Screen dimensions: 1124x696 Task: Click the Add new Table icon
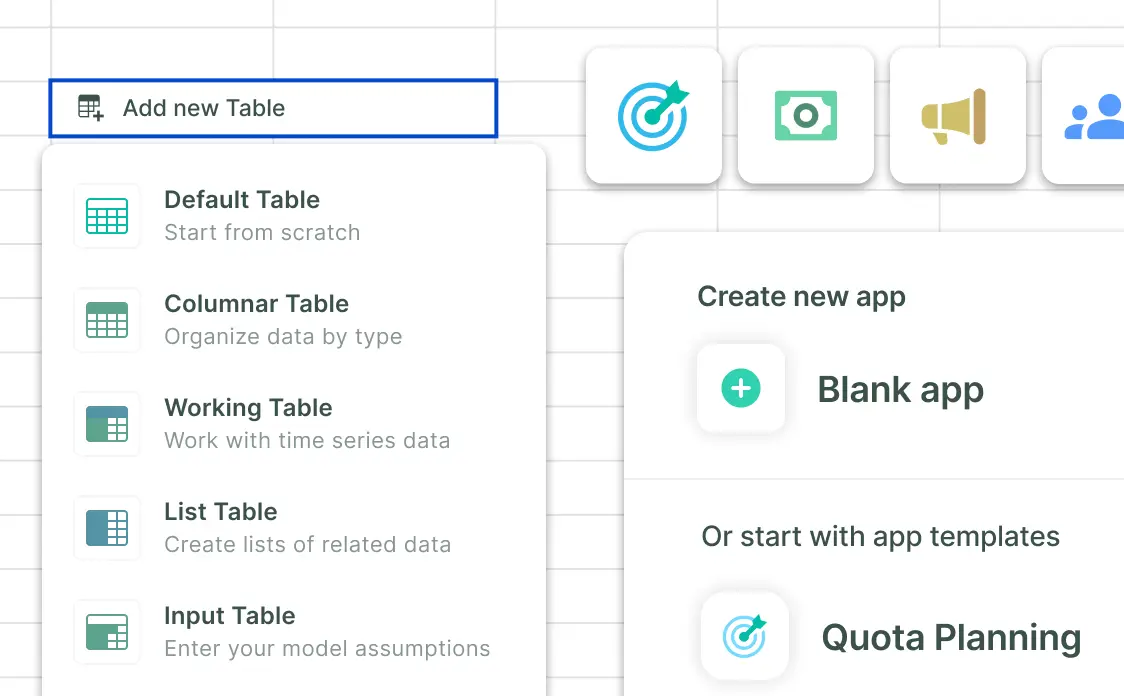tap(91, 108)
